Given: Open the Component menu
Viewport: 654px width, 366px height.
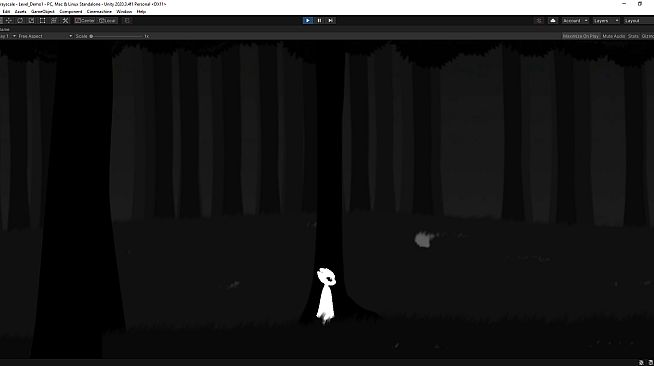Looking at the screenshot, I should [x=70, y=12].
